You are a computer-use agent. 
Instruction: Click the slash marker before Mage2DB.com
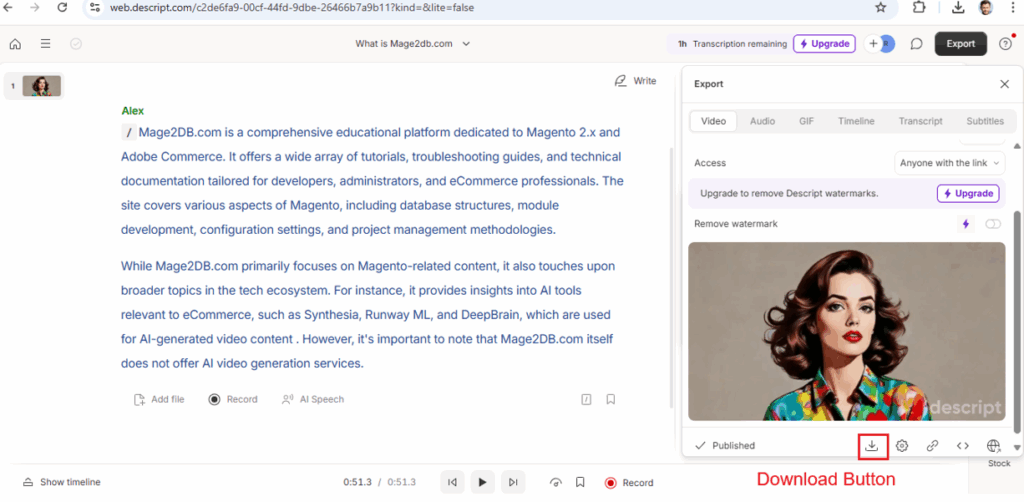[129, 133]
